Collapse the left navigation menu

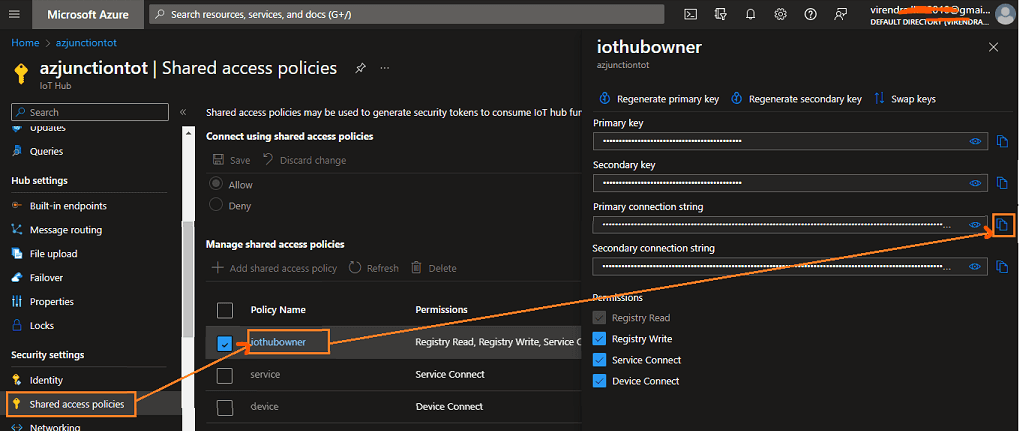183,112
